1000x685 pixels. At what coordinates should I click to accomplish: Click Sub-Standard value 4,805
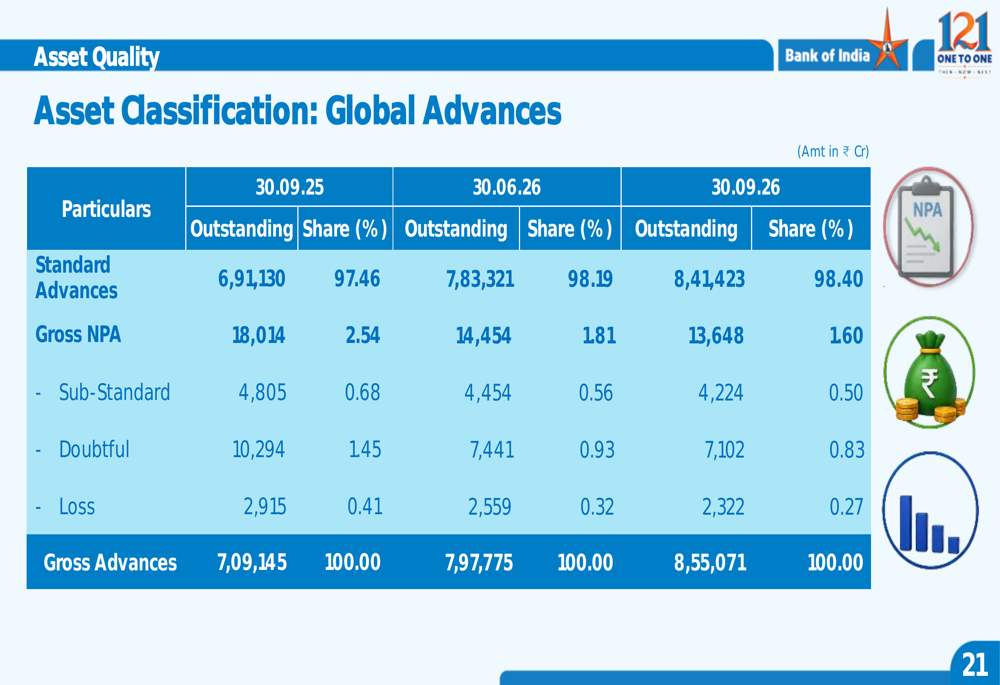click(x=262, y=393)
